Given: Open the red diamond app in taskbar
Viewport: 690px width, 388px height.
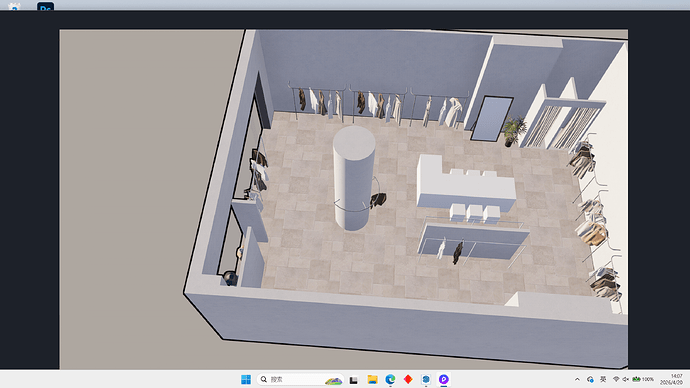Looking at the screenshot, I should (x=408, y=379).
